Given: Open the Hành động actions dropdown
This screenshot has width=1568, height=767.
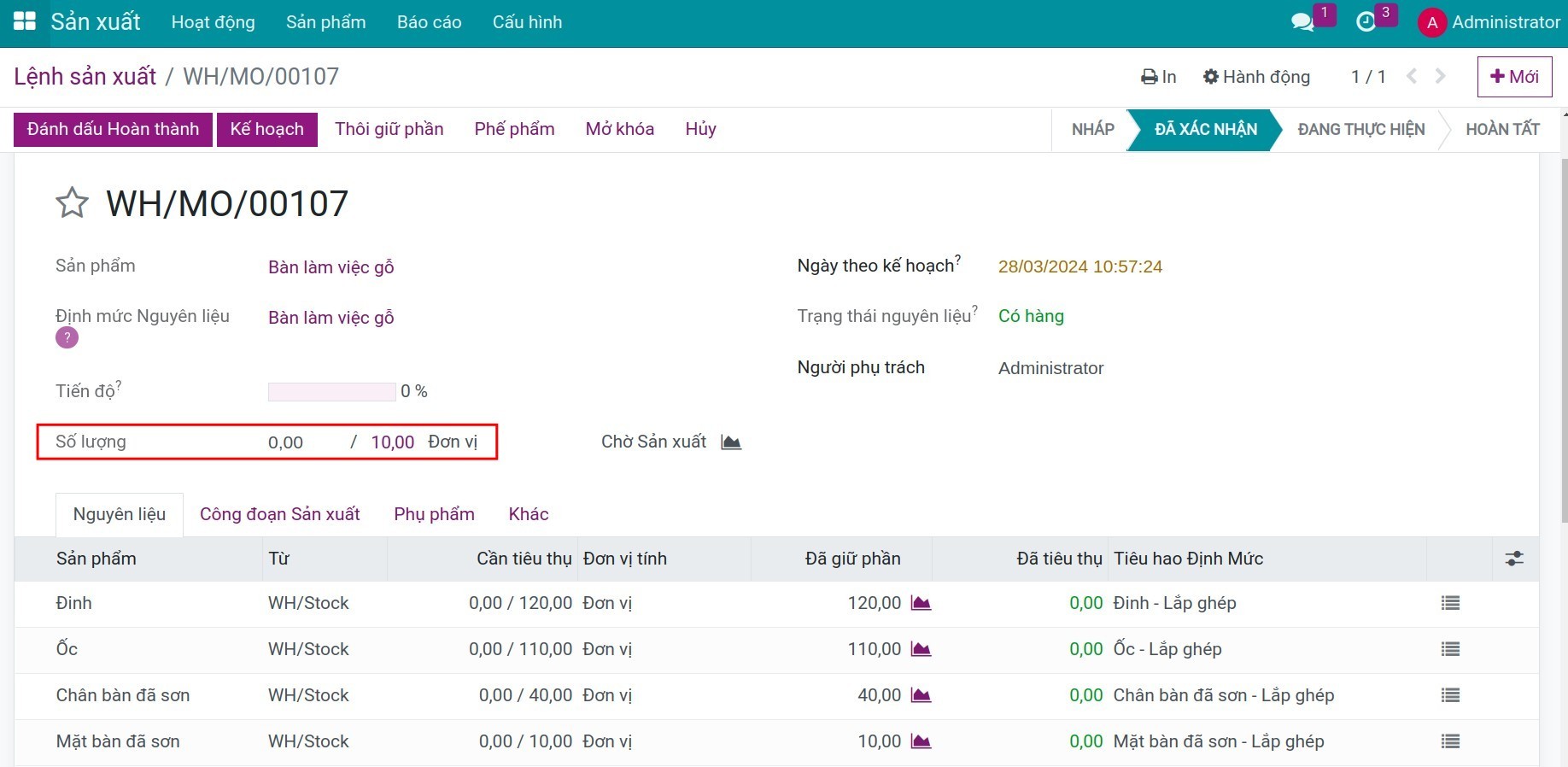Looking at the screenshot, I should [1256, 77].
